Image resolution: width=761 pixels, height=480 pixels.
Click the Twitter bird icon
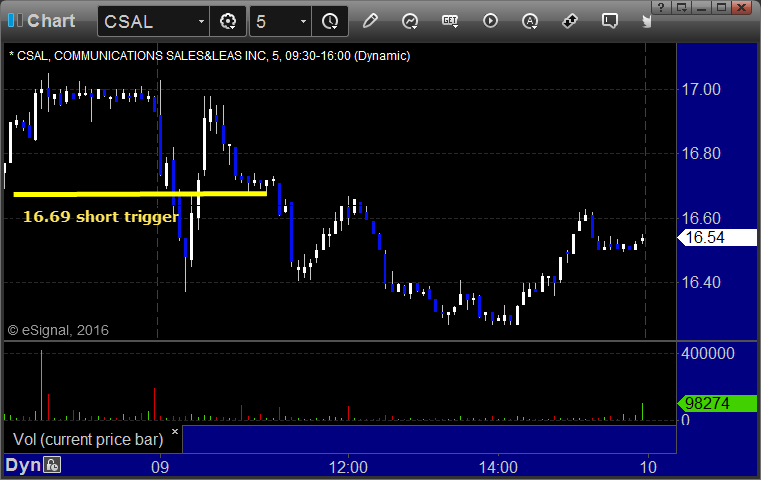(646, 21)
